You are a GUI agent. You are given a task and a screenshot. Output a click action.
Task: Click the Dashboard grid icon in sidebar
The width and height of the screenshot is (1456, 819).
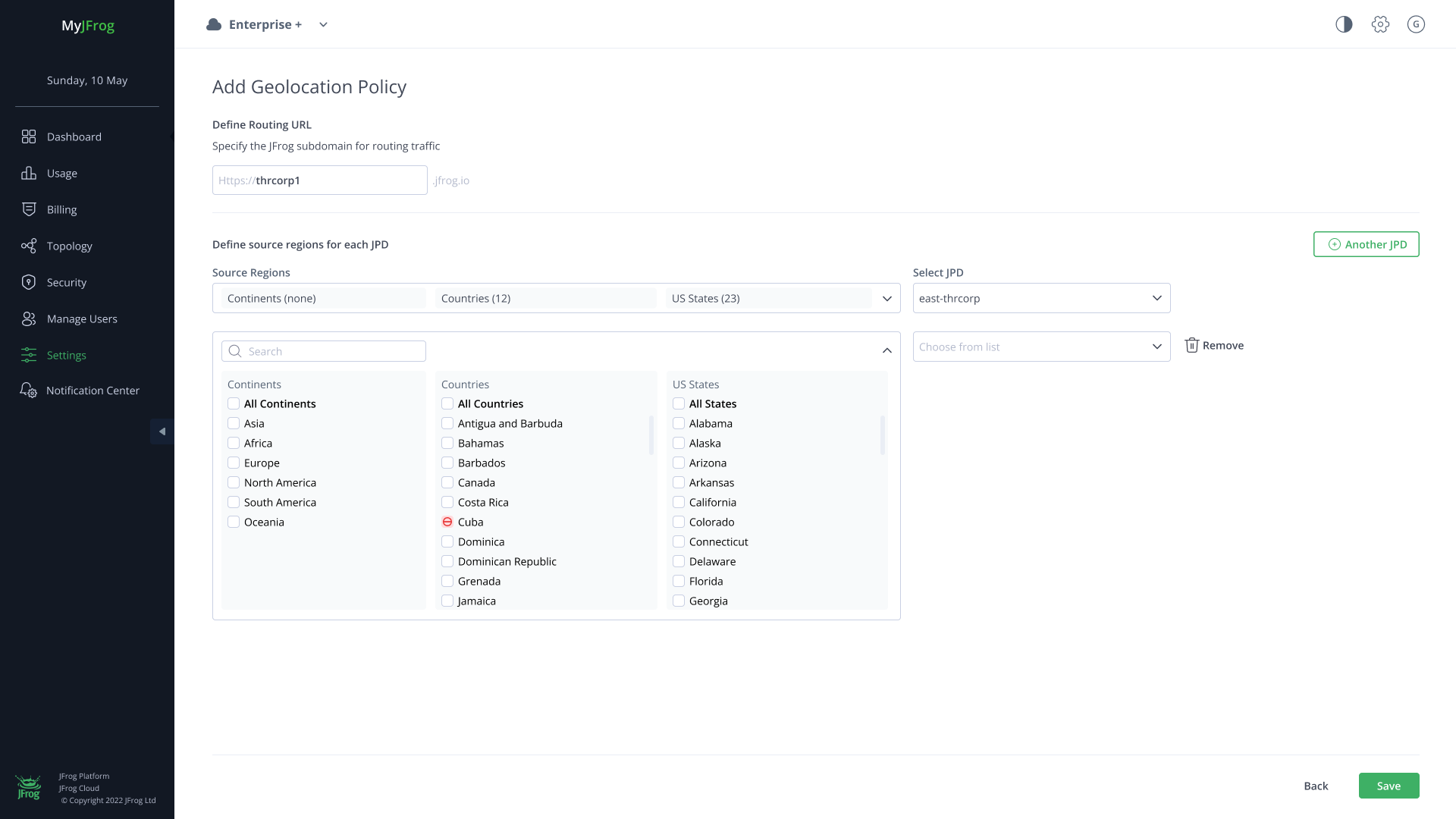[x=29, y=136]
